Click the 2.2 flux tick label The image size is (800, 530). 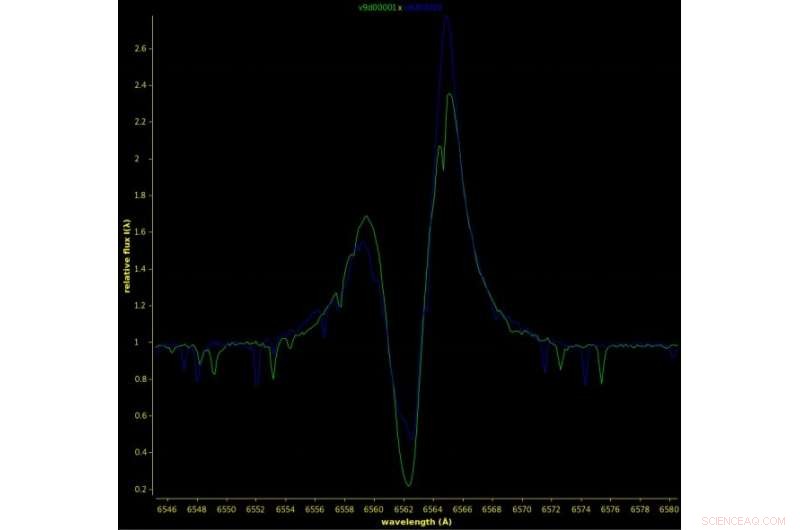pyautogui.click(x=142, y=122)
